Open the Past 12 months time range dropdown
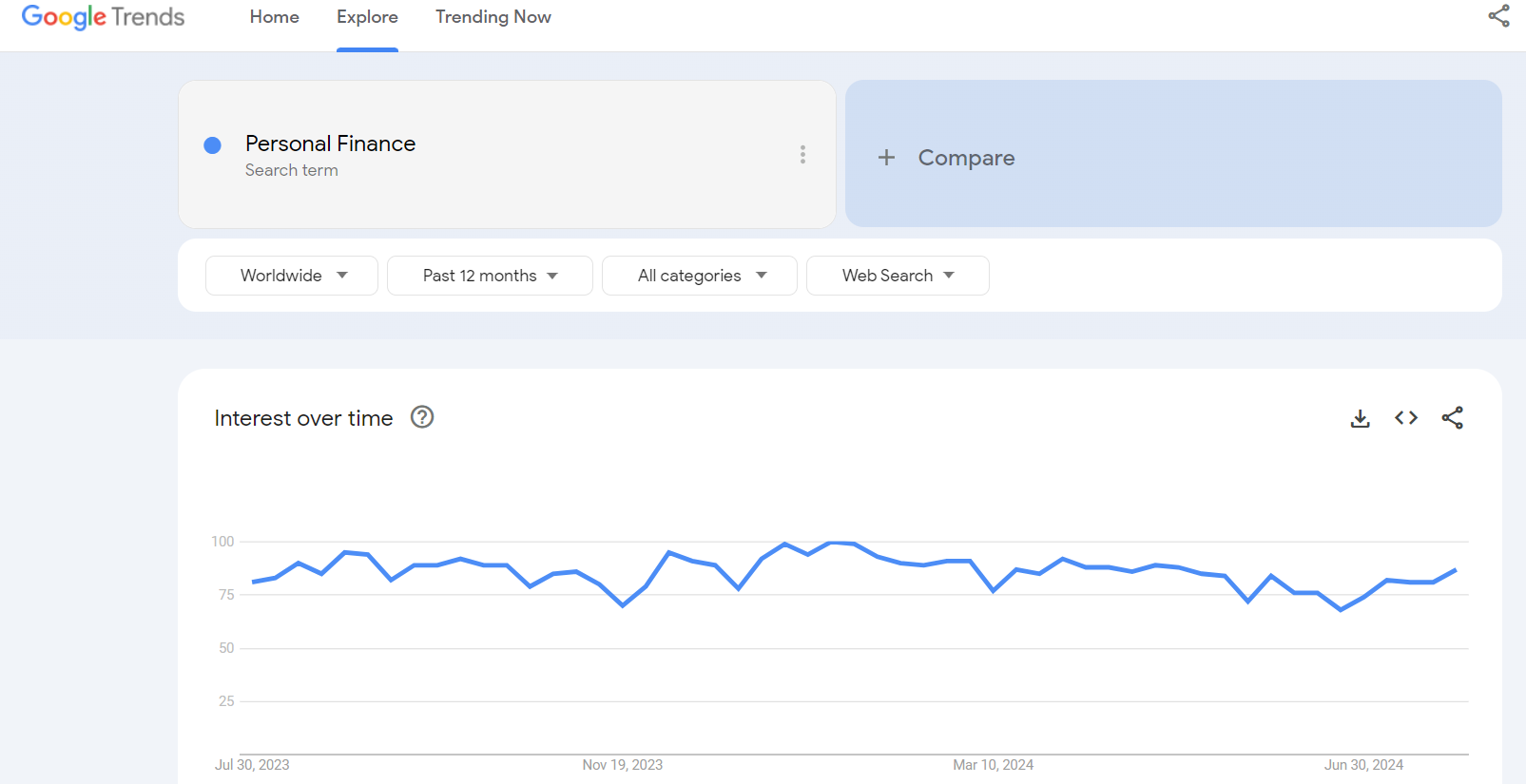Screen dimensions: 1526x784 (490, 276)
